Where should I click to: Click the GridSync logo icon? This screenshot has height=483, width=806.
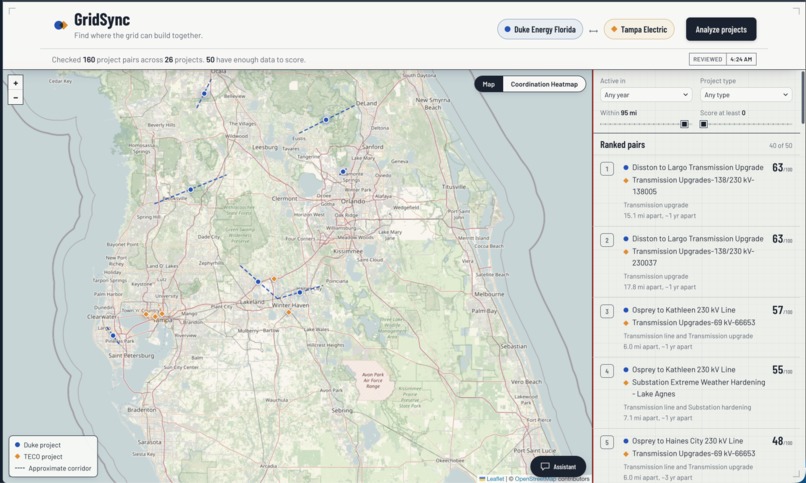click(61, 25)
